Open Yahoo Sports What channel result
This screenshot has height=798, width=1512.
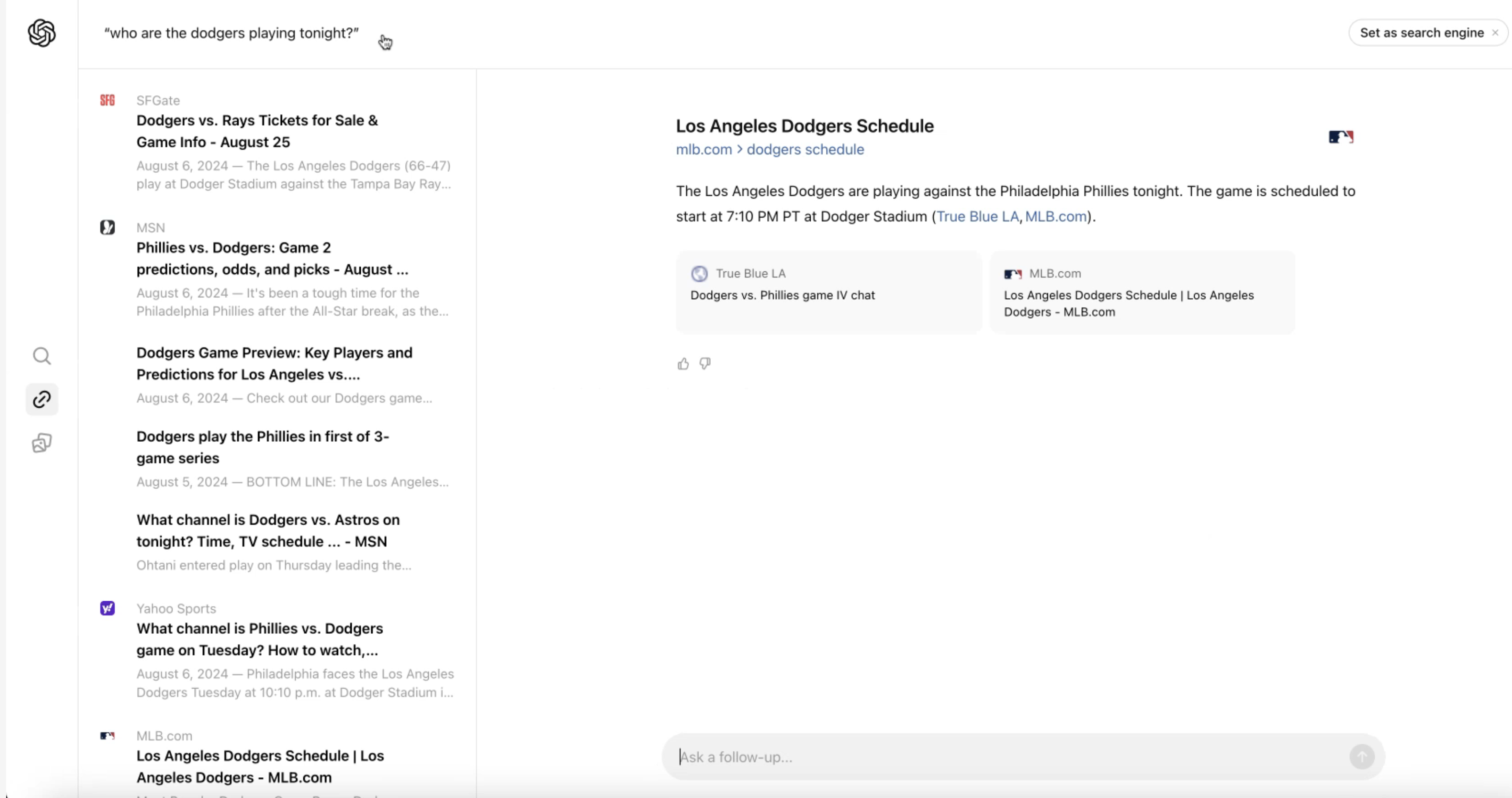(259, 639)
